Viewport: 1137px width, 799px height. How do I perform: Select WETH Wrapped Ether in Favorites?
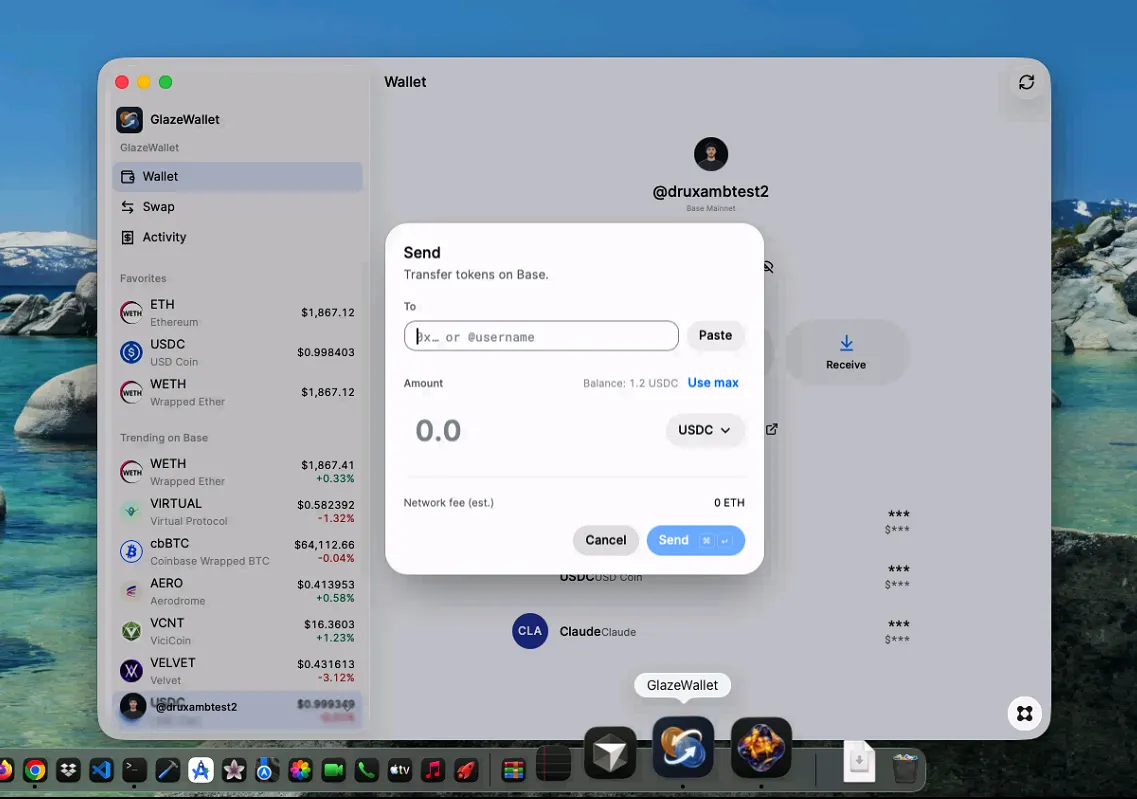coord(237,392)
